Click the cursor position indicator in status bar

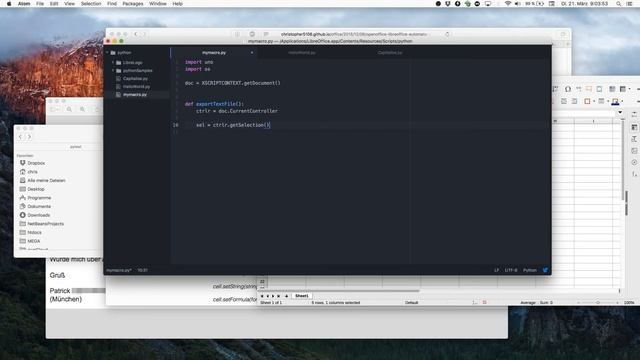[x=142, y=270]
